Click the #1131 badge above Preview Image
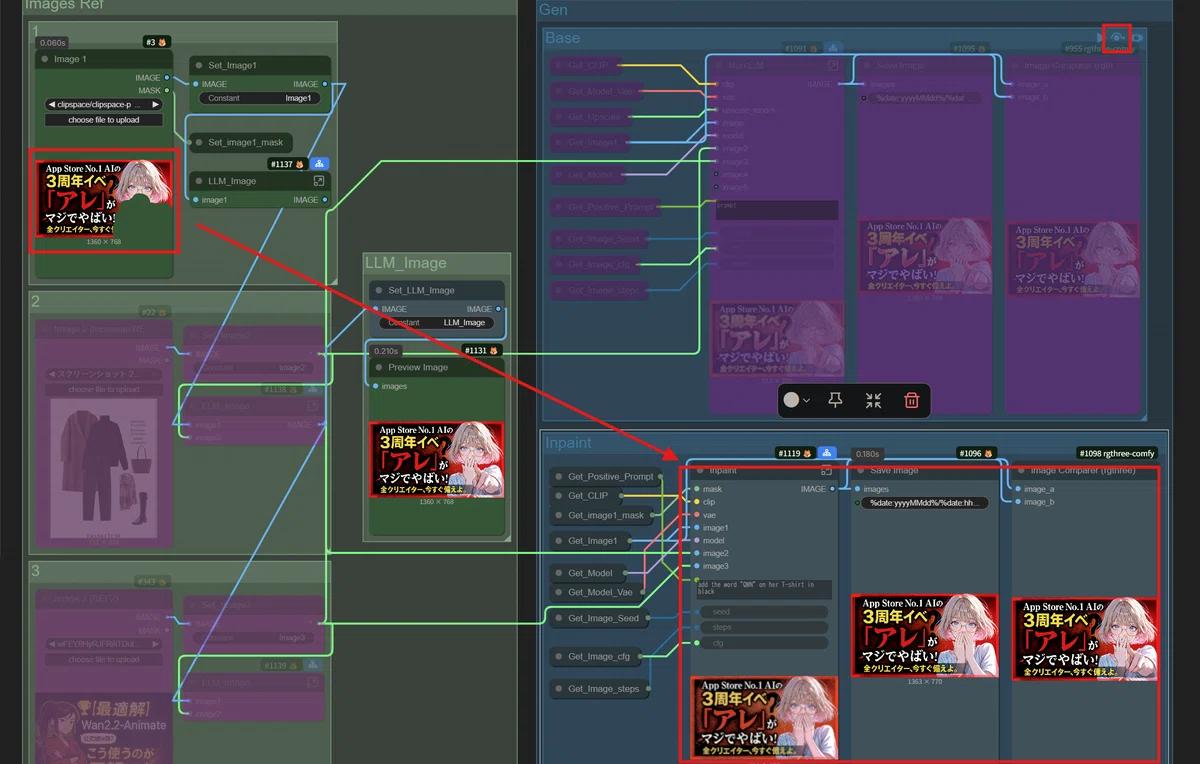This screenshot has width=1200, height=764. pos(484,351)
